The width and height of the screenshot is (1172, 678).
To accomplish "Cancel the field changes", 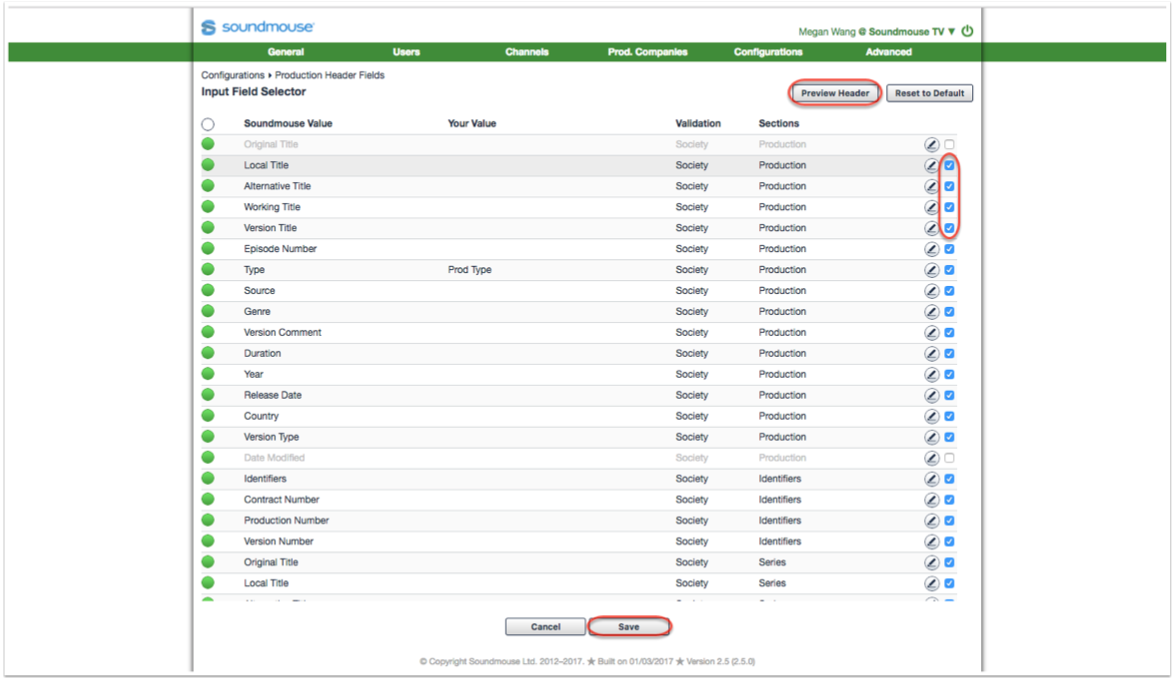I will pyautogui.click(x=546, y=626).
